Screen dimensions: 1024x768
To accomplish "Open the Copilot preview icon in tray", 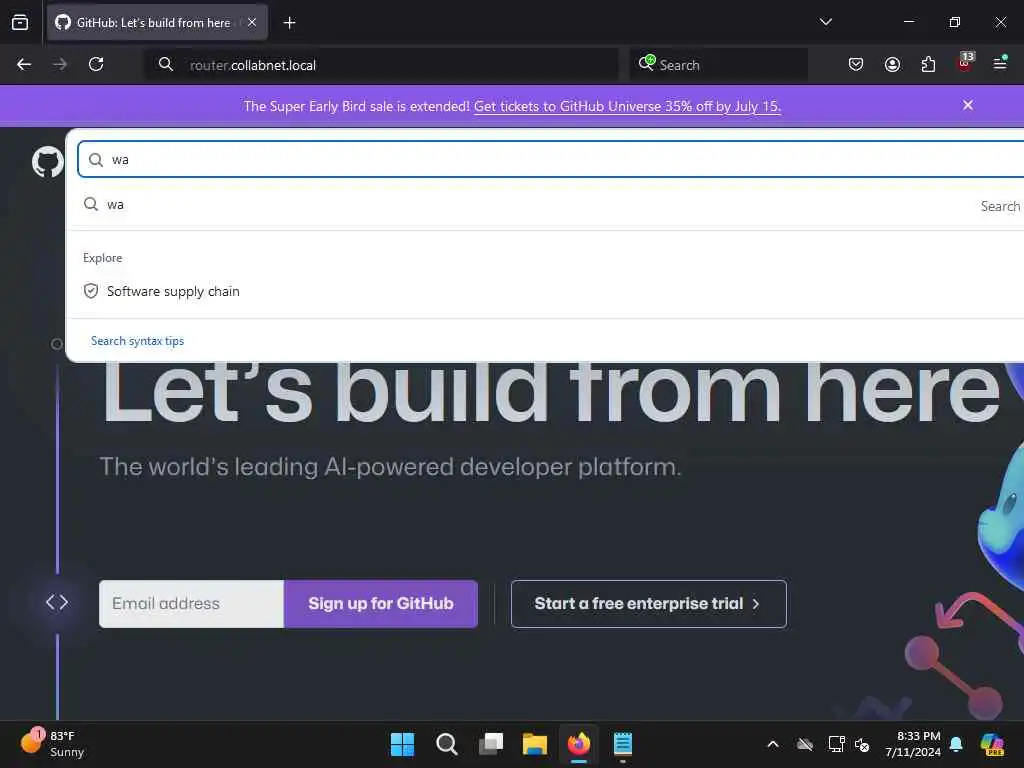I will click(x=992, y=744).
